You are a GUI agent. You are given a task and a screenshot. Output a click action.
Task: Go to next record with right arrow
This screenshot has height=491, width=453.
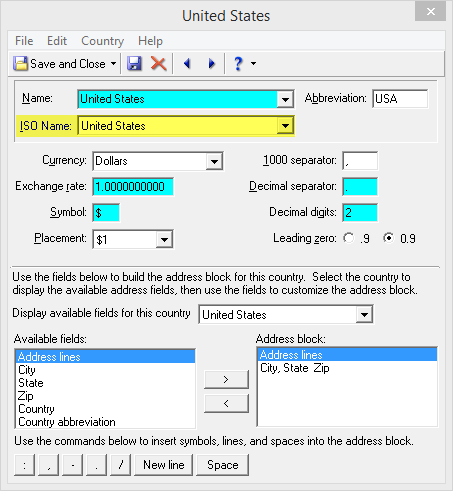coord(211,63)
